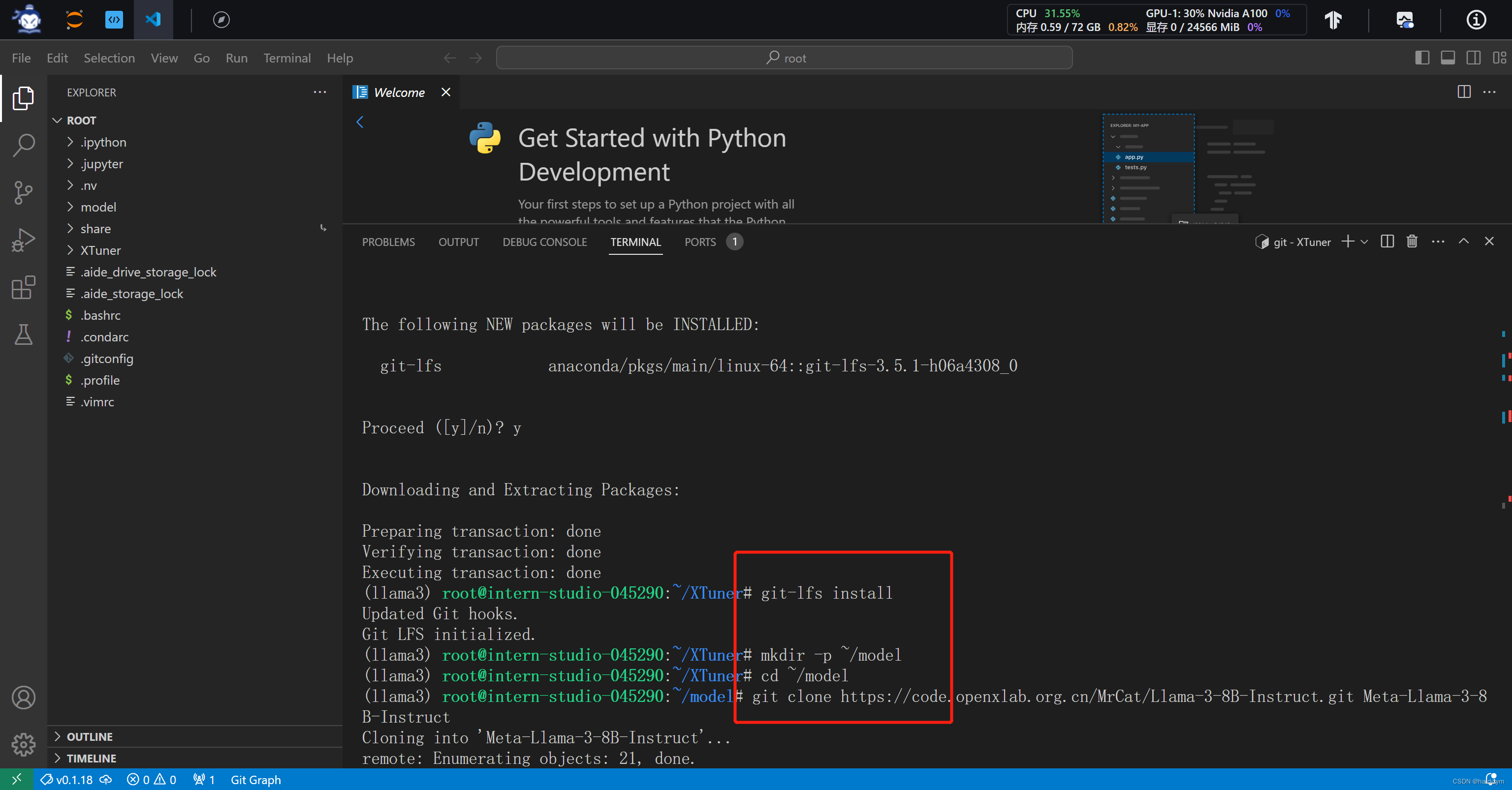Open the Extensions view
This screenshot has height=790, width=1512.
pyautogui.click(x=24, y=287)
